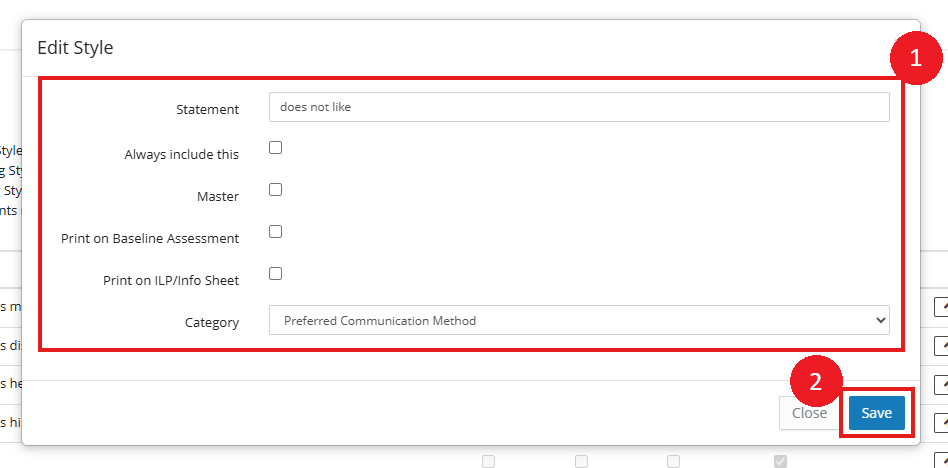Click the leftmost unchecked checkbox below dialog
This screenshot has width=948, height=468.
(488, 461)
